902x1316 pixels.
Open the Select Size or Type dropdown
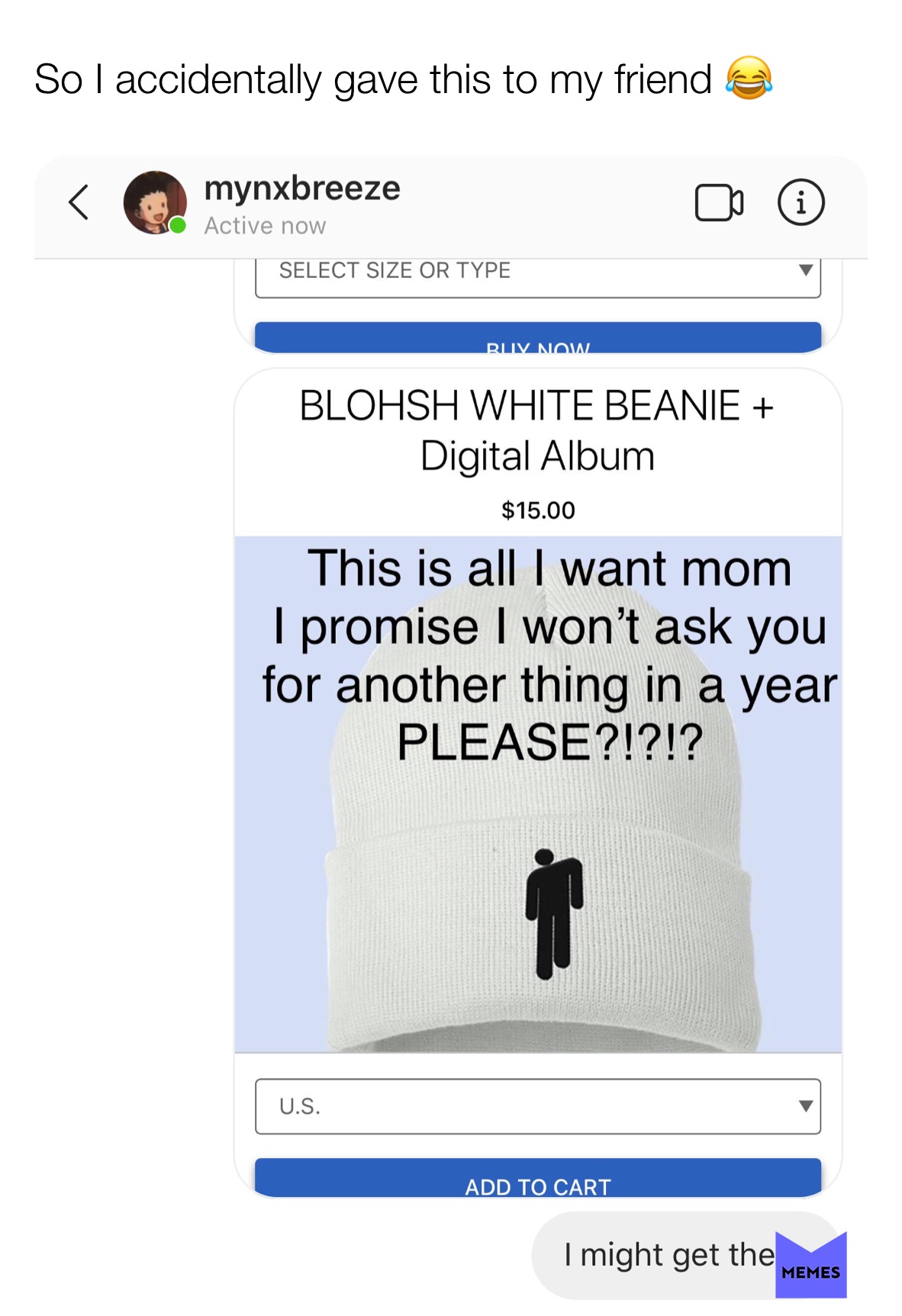[x=538, y=275]
